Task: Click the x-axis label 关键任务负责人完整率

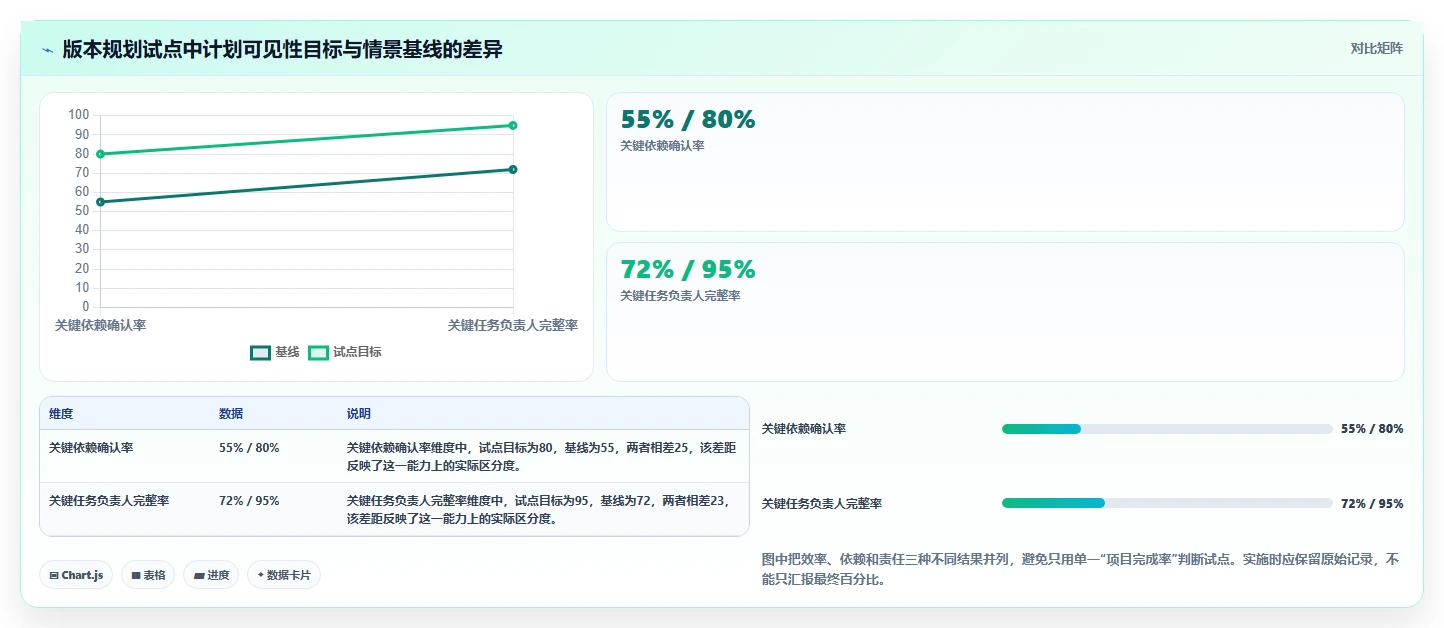Action: click(513, 326)
